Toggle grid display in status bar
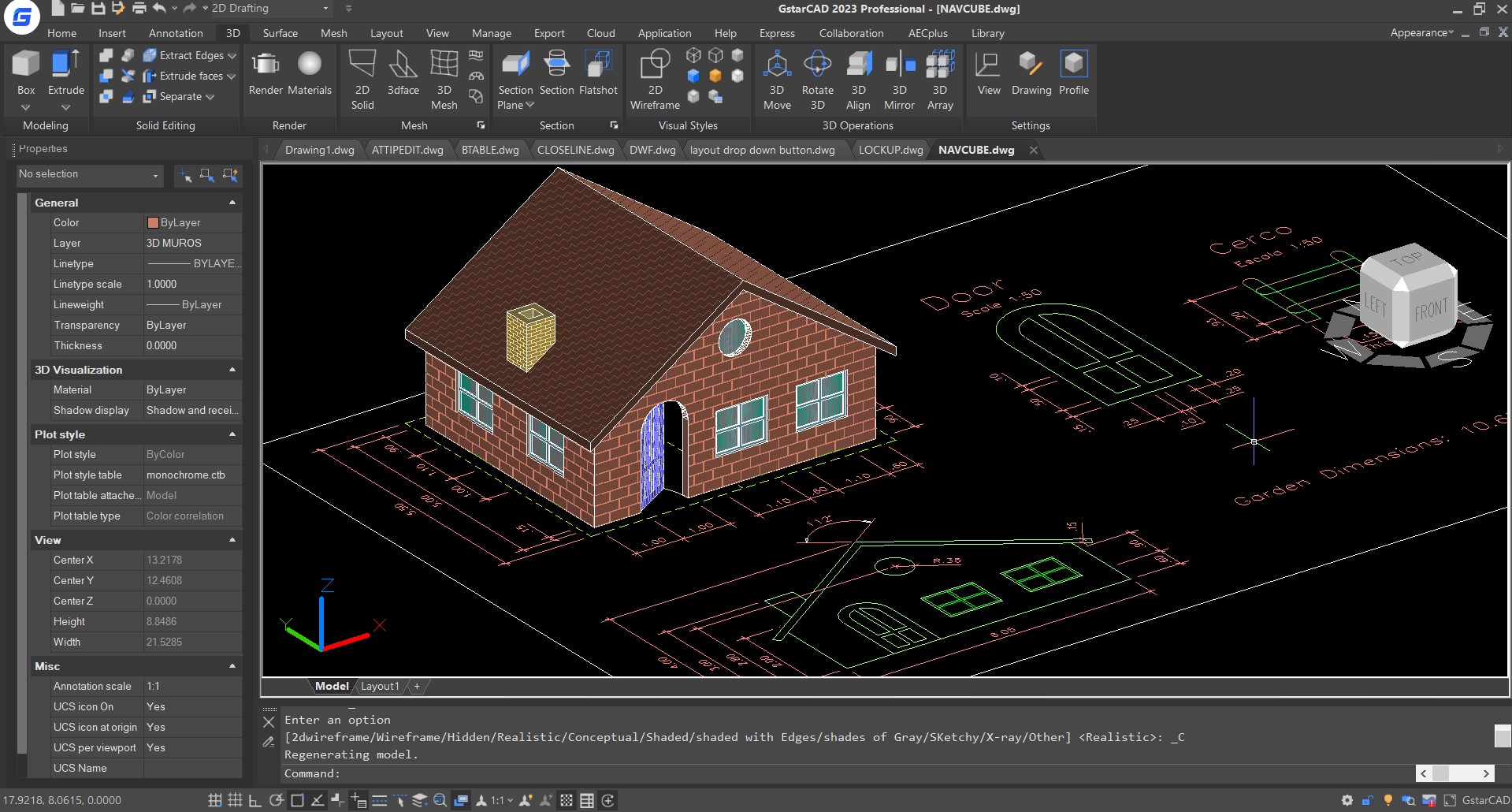The image size is (1512, 812). 235,800
